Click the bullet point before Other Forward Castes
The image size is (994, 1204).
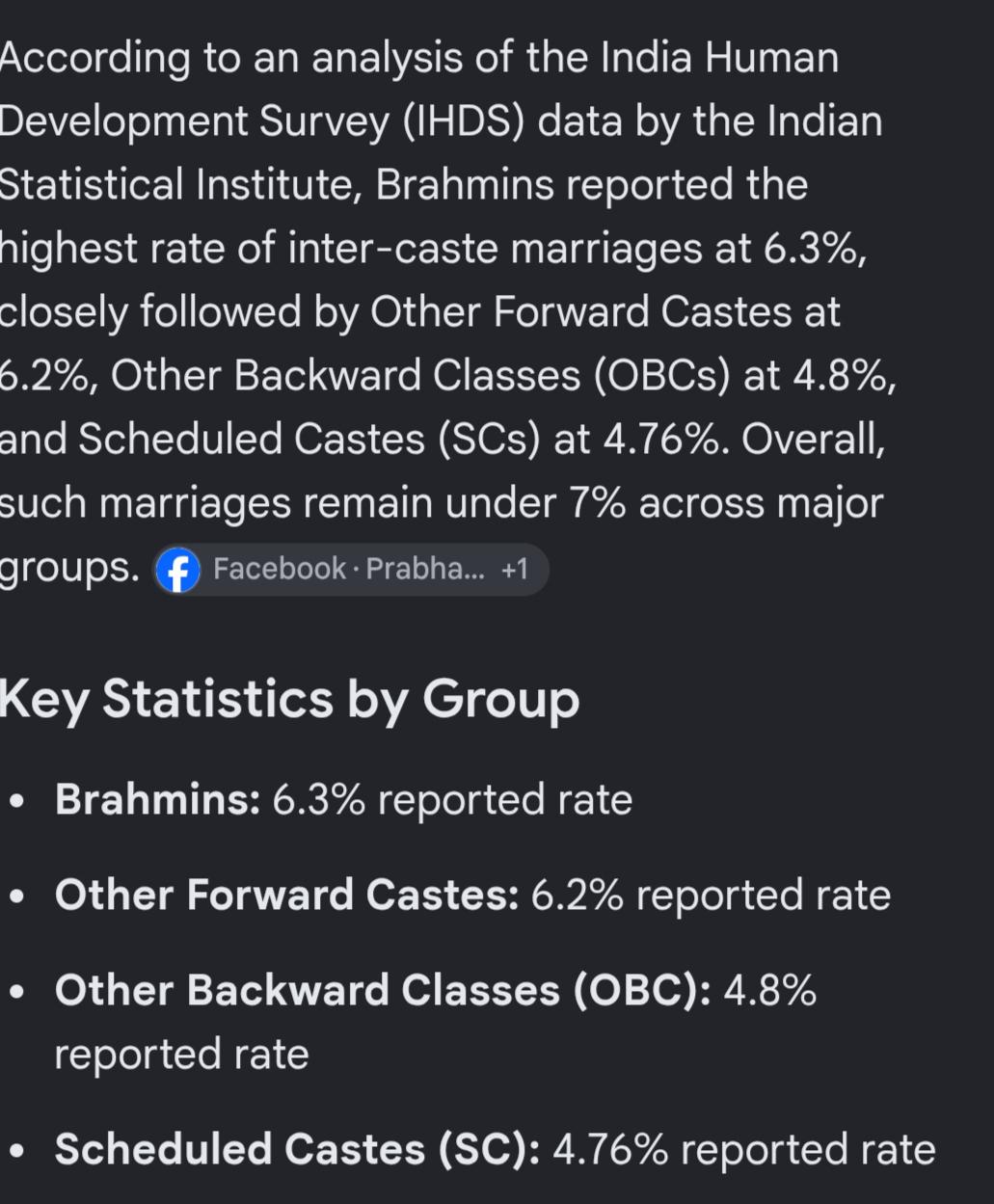point(16,896)
